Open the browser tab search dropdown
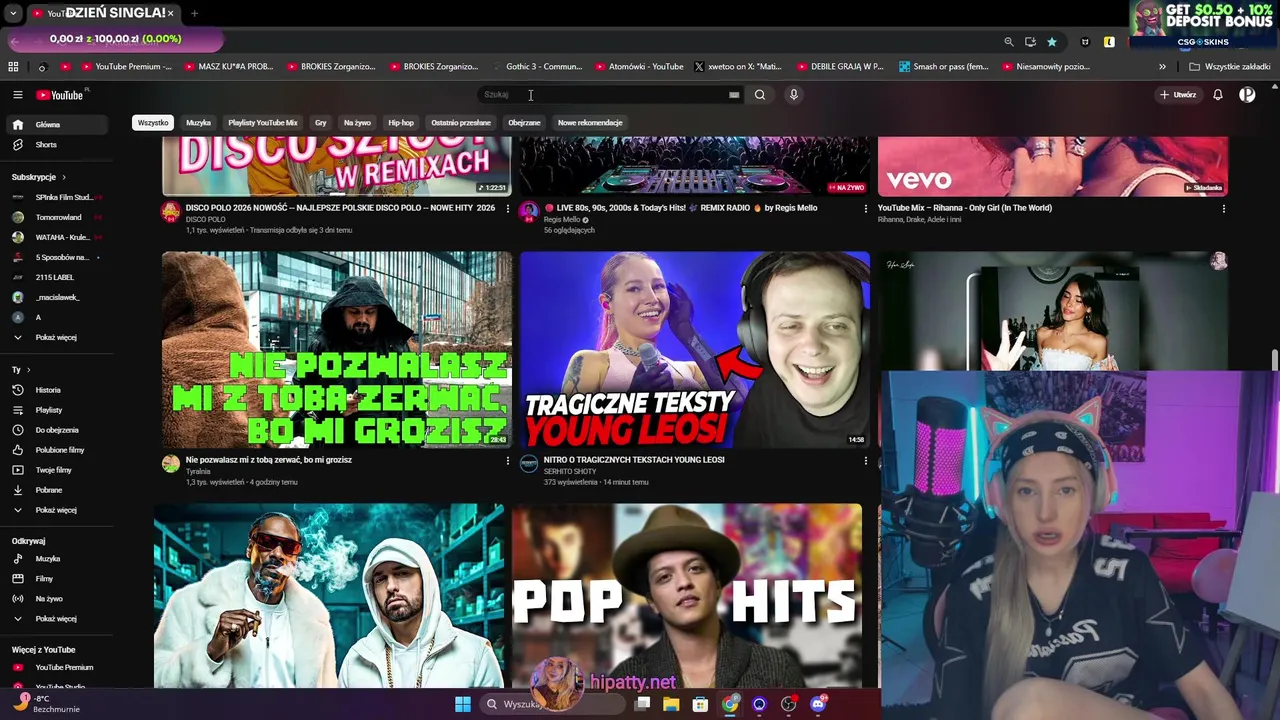This screenshot has width=1280, height=720. tap(13, 13)
